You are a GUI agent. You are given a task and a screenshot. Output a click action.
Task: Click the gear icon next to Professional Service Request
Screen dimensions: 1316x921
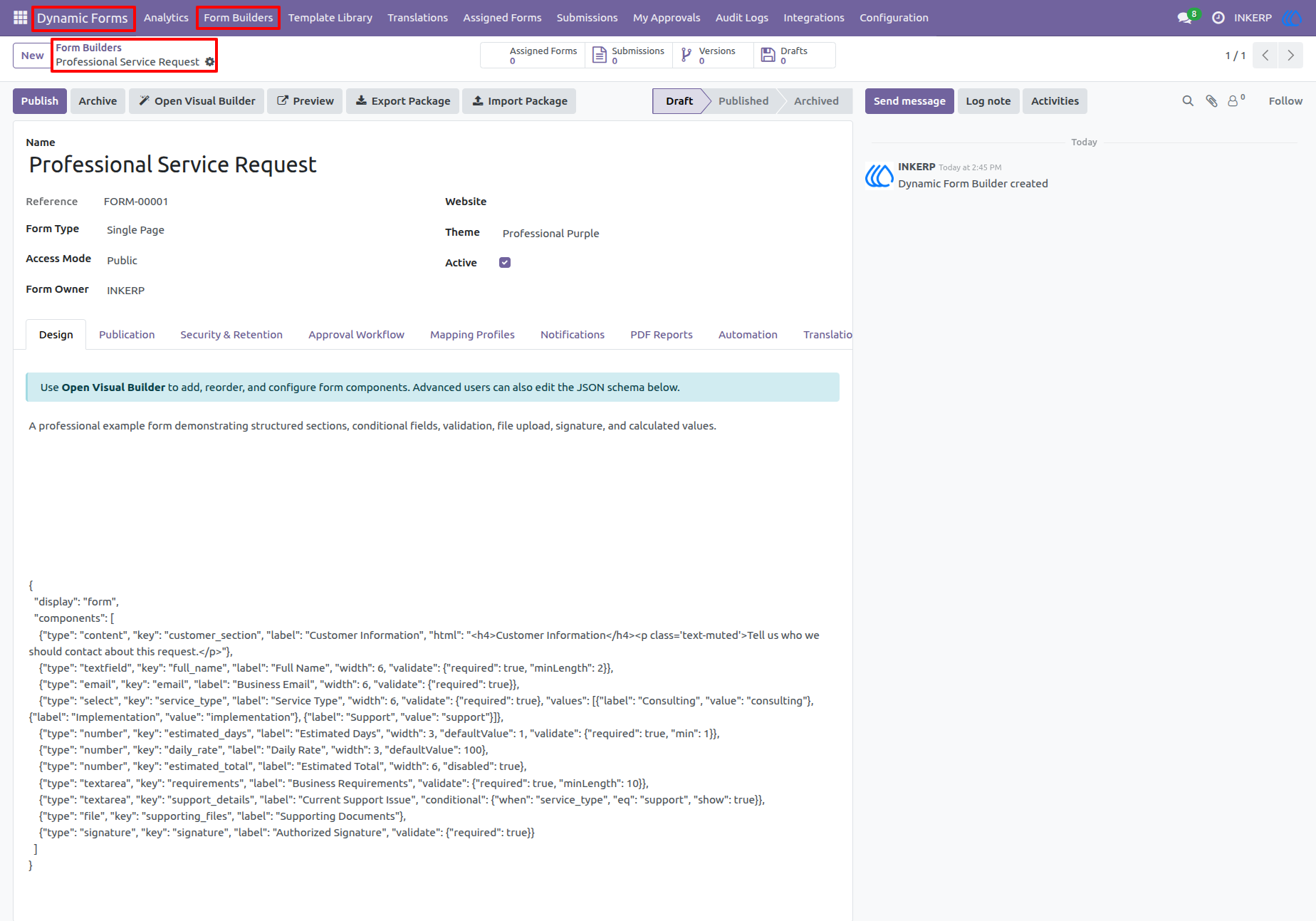tap(209, 62)
